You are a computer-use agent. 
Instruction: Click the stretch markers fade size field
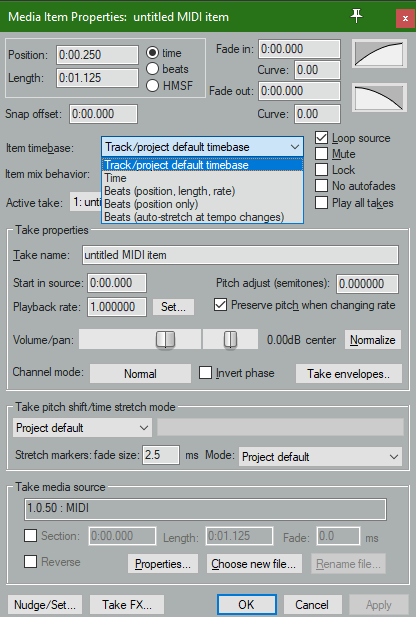(161, 455)
